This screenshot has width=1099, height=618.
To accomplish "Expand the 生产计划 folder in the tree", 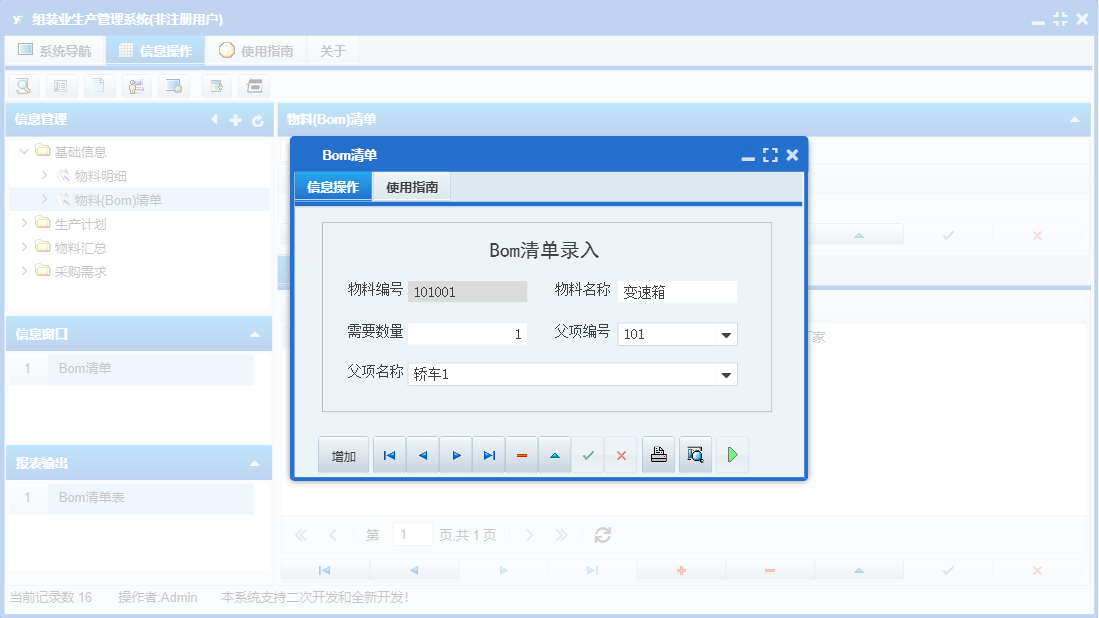I will click(x=25, y=224).
